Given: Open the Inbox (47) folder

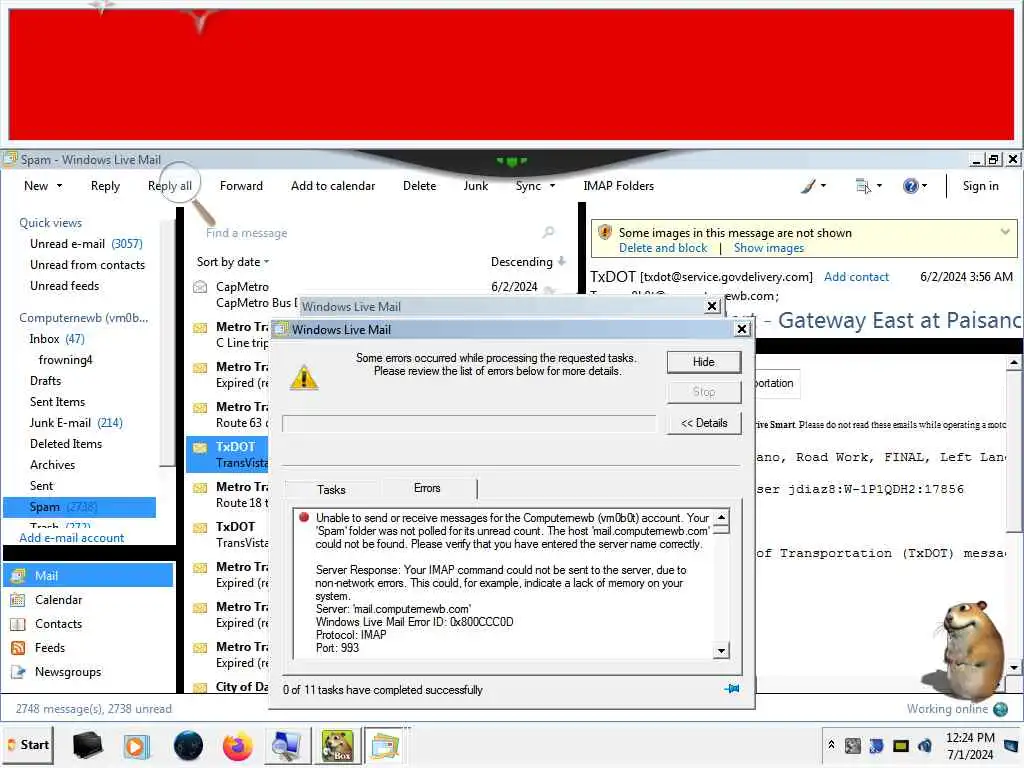Looking at the screenshot, I should point(57,339).
